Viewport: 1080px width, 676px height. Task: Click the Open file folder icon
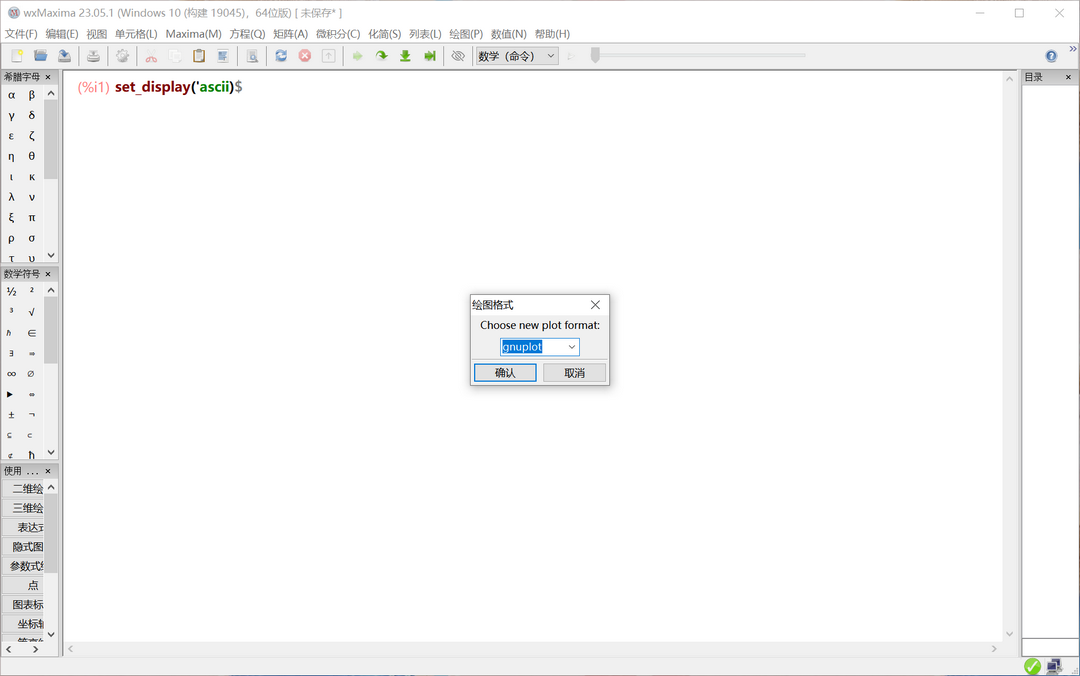pos(41,56)
